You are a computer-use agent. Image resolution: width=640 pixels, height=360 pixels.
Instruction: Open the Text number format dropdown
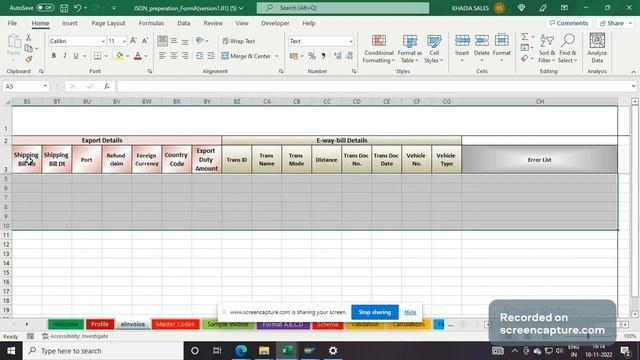(351, 41)
